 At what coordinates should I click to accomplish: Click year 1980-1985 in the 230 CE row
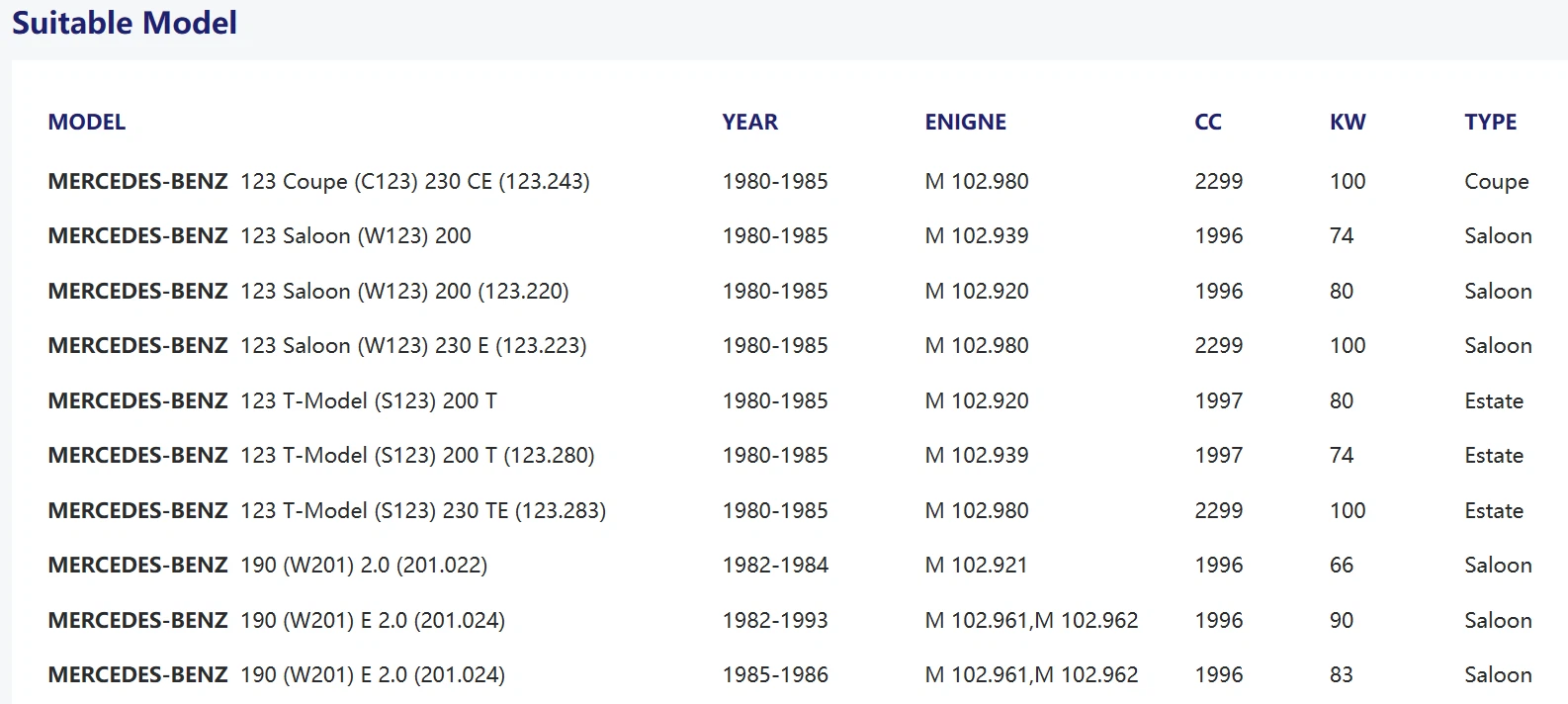[x=775, y=182]
